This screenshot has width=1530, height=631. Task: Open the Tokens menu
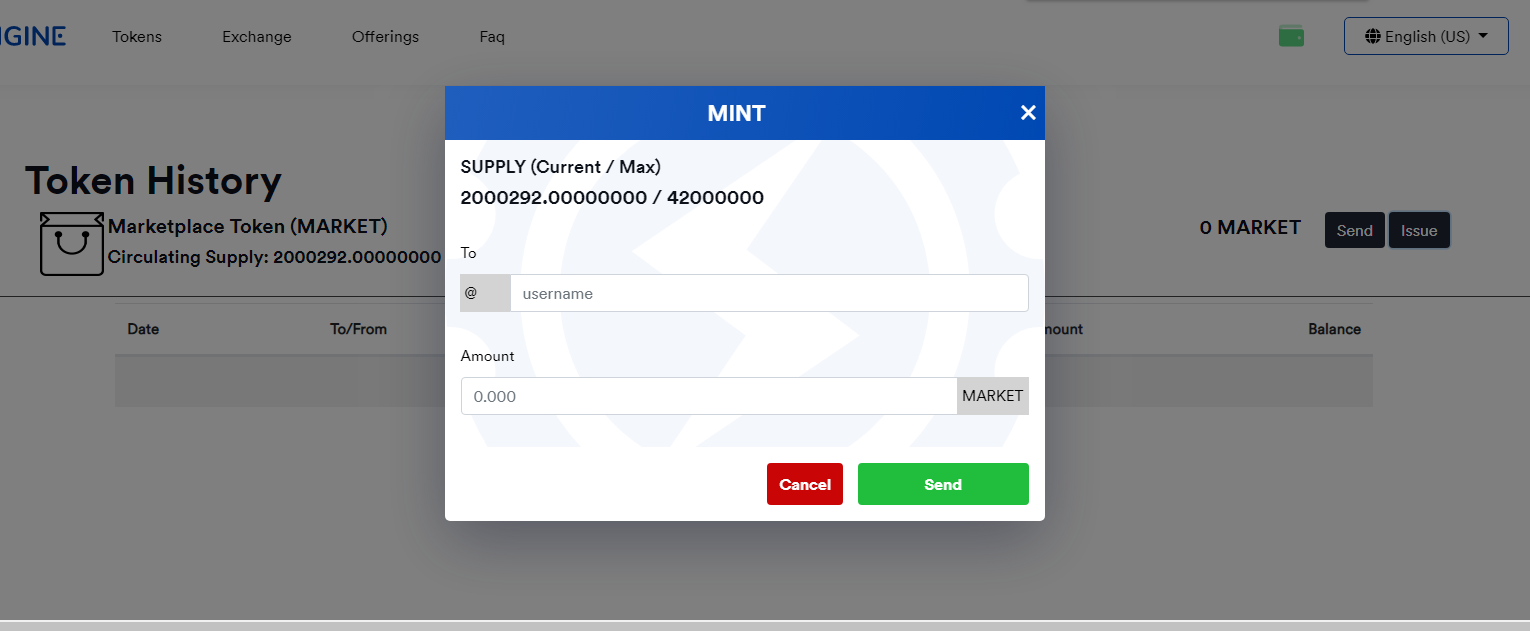[x=137, y=37]
